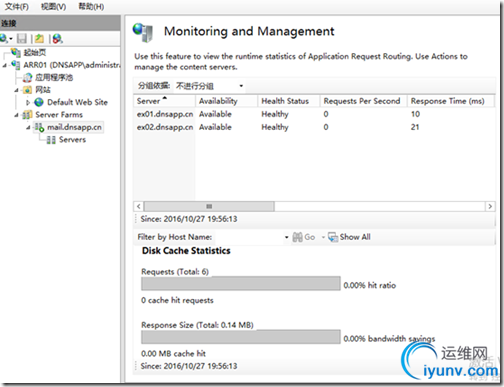The image size is (504, 387).
Task: Click Response Size (Total: 0.14 MB) label
Action: tap(197, 325)
